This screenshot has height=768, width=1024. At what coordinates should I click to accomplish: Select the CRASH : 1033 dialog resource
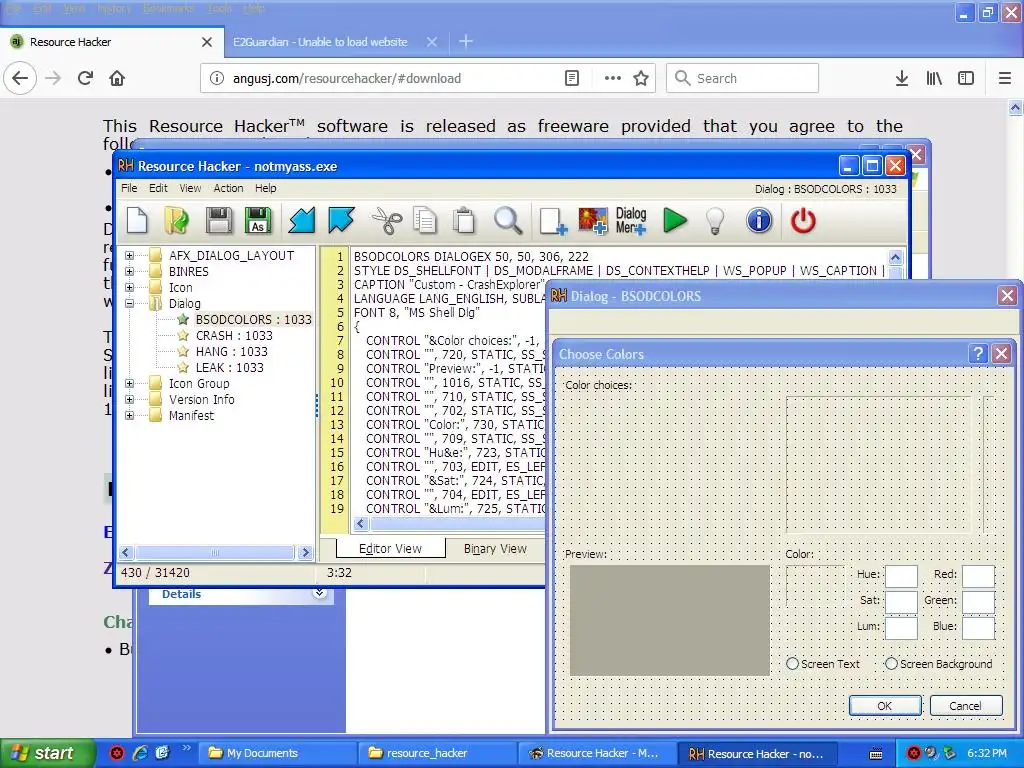coord(234,336)
